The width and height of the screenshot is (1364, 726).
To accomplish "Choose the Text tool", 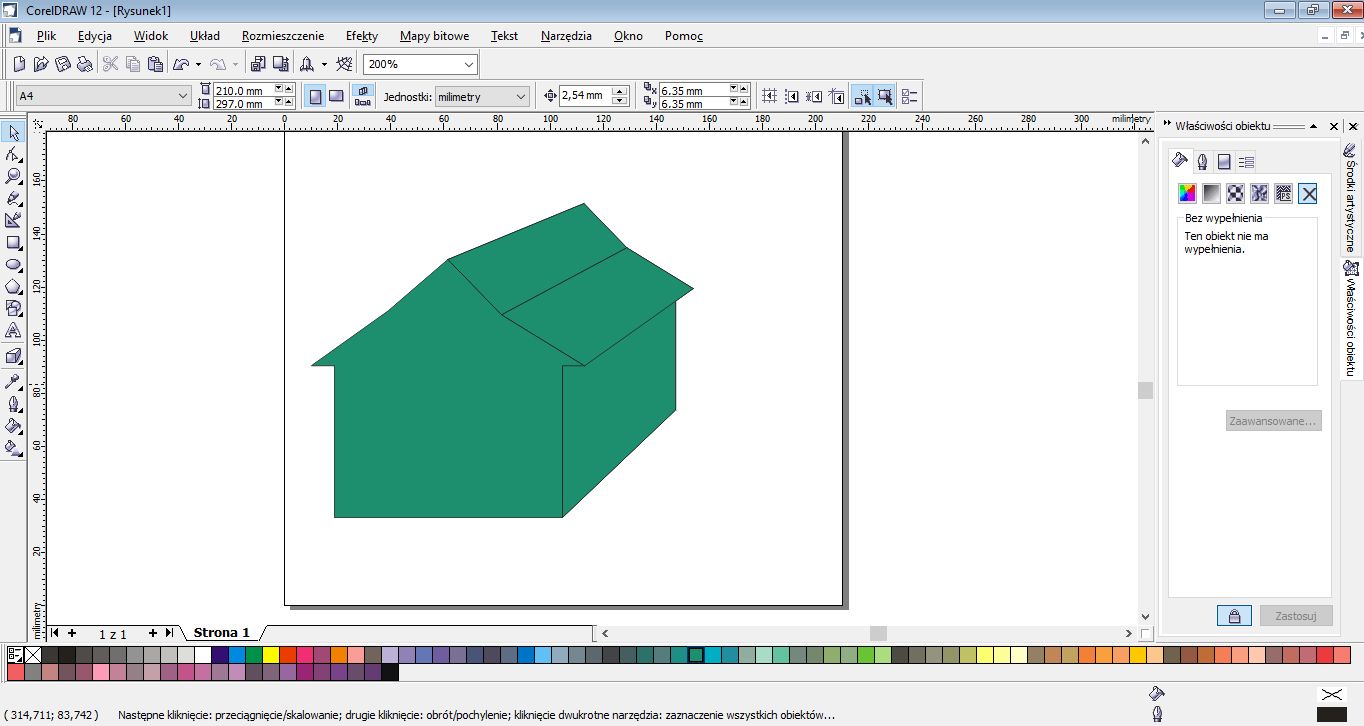I will (x=14, y=330).
